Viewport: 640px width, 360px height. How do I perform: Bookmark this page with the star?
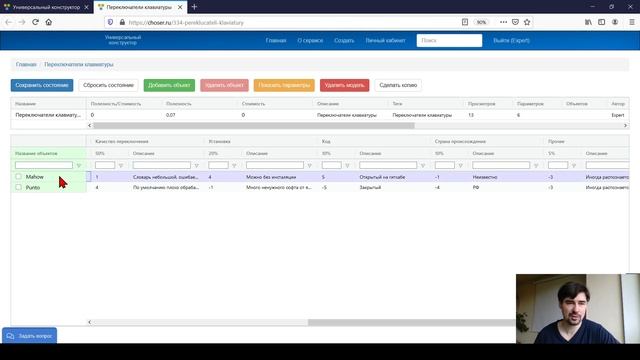(x=527, y=22)
